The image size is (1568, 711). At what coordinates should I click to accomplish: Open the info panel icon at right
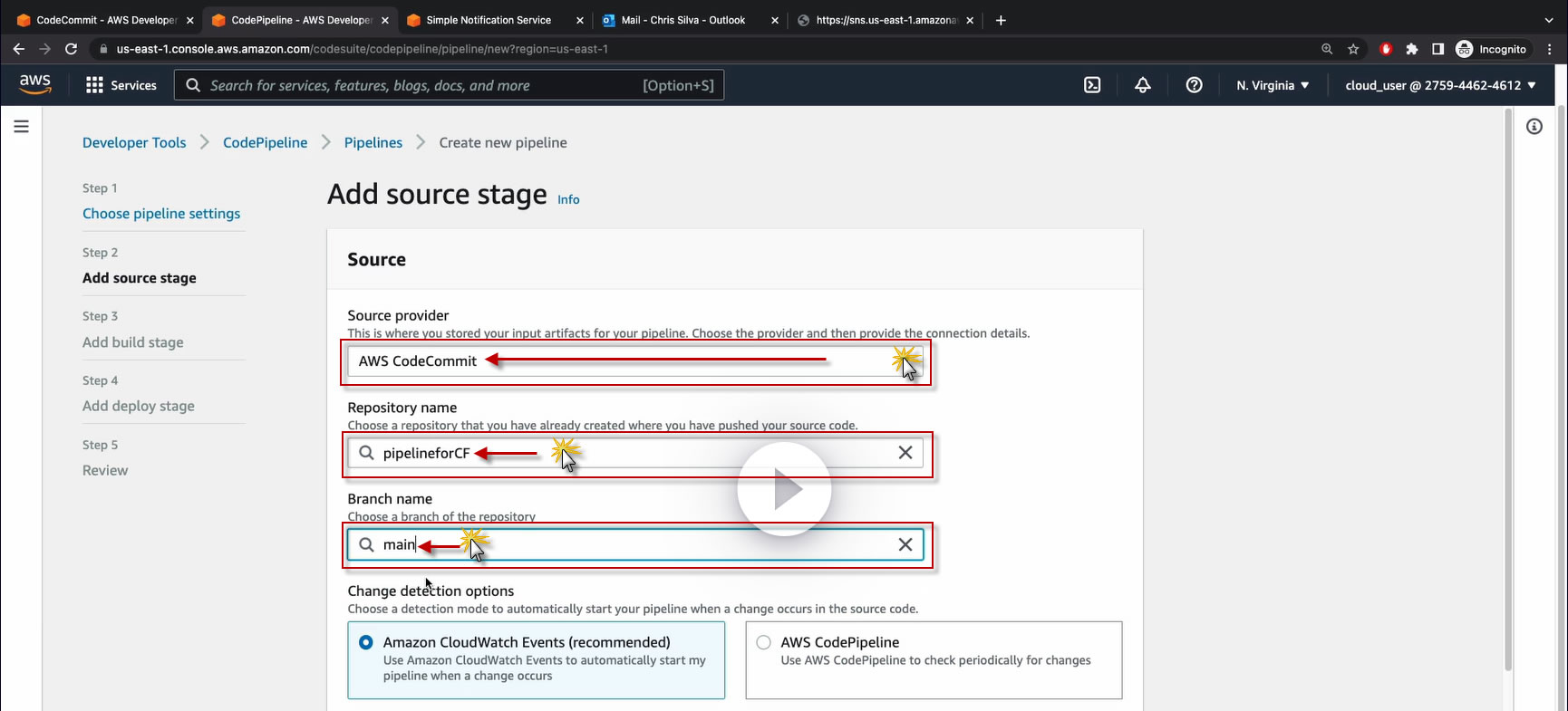tap(1534, 127)
